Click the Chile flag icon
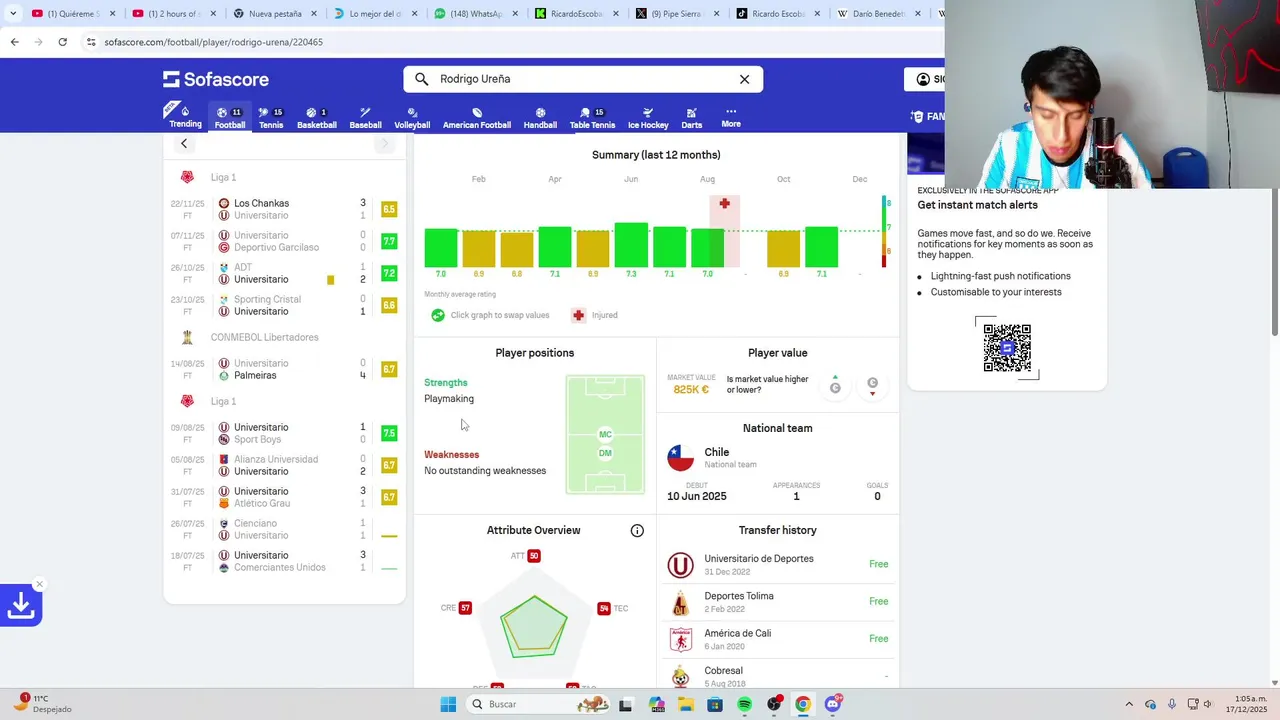Screen dimensions: 1280x720 (x=681, y=458)
